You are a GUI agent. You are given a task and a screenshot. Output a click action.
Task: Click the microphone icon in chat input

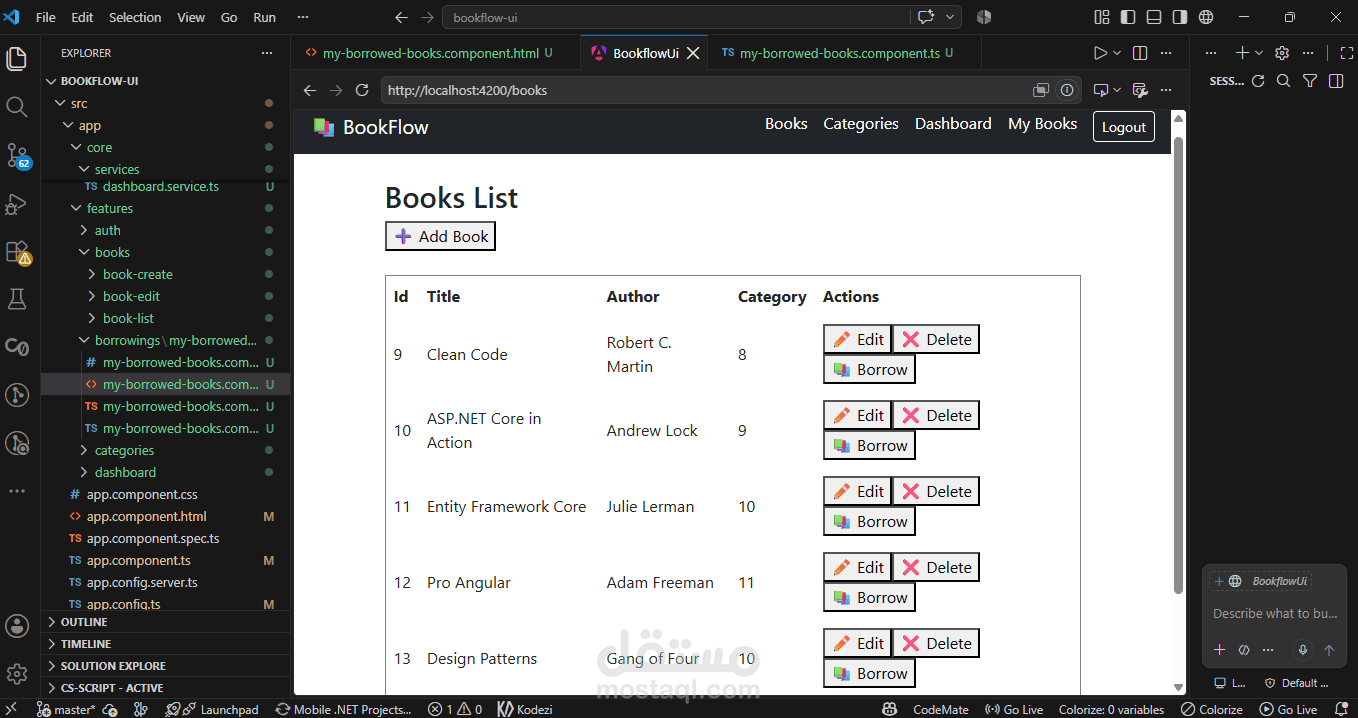tap(1302, 650)
